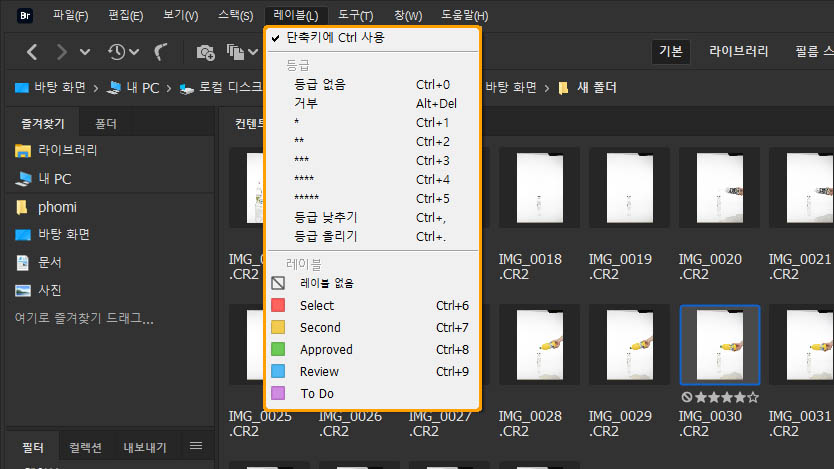Viewport: 834px width, 469px height.
Task: Expand chevron after 내 PC breadcrumb
Action: coord(169,88)
